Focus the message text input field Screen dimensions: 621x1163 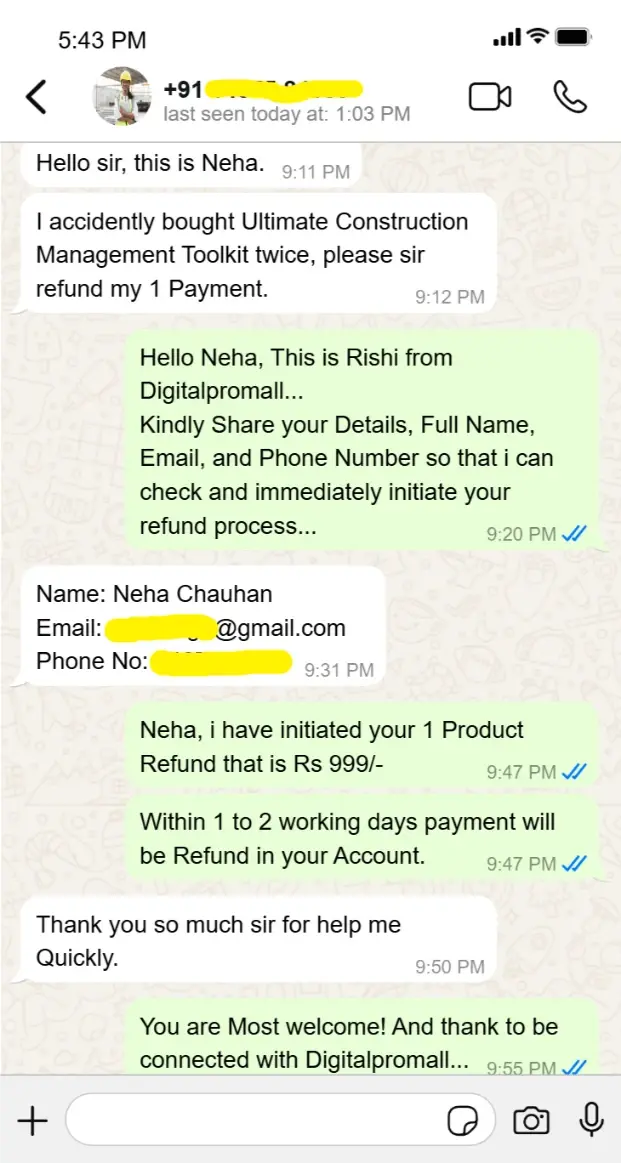pos(280,1120)
